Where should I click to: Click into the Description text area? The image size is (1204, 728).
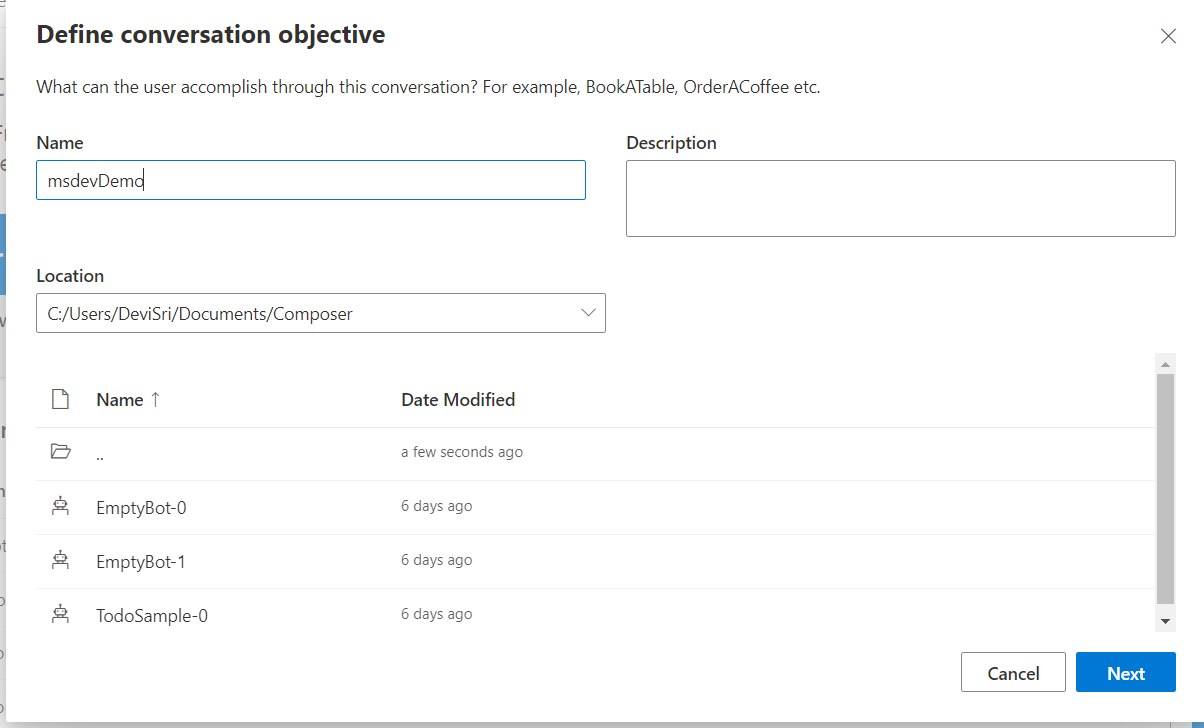(900, 198)
